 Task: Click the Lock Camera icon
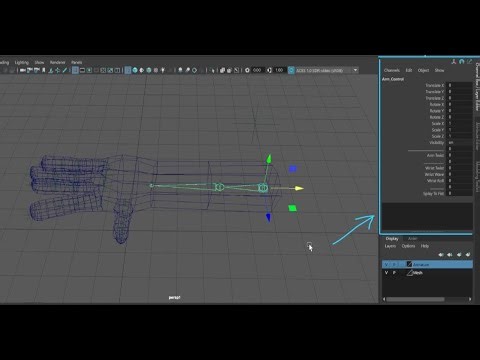[30, 70]
